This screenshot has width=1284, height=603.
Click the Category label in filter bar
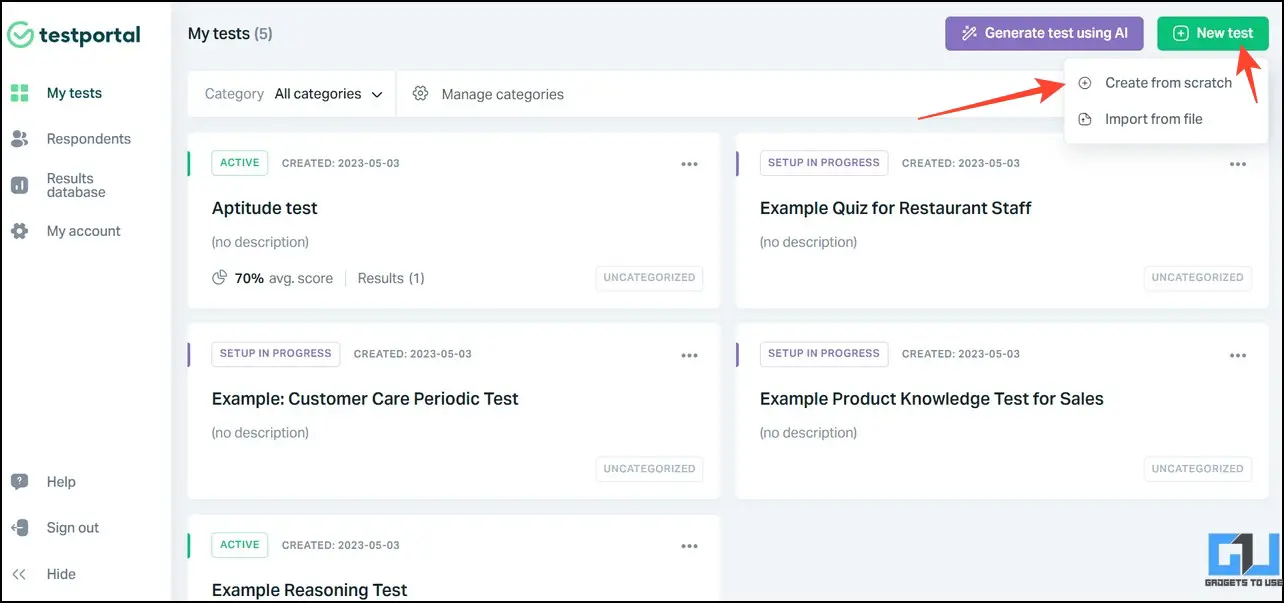[234, 94]
